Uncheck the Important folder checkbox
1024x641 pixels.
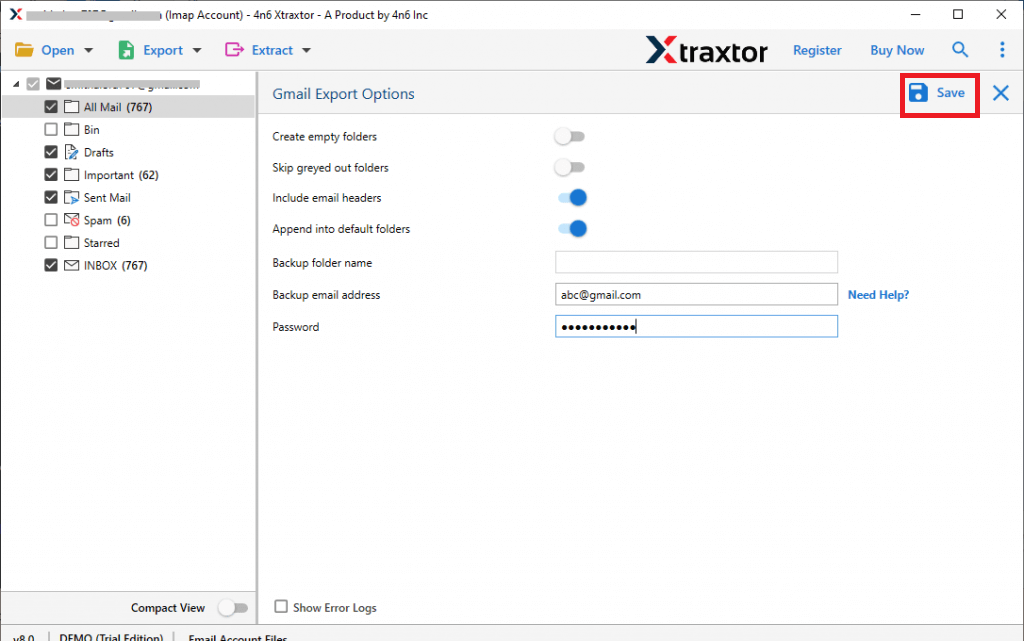point(51,175)
